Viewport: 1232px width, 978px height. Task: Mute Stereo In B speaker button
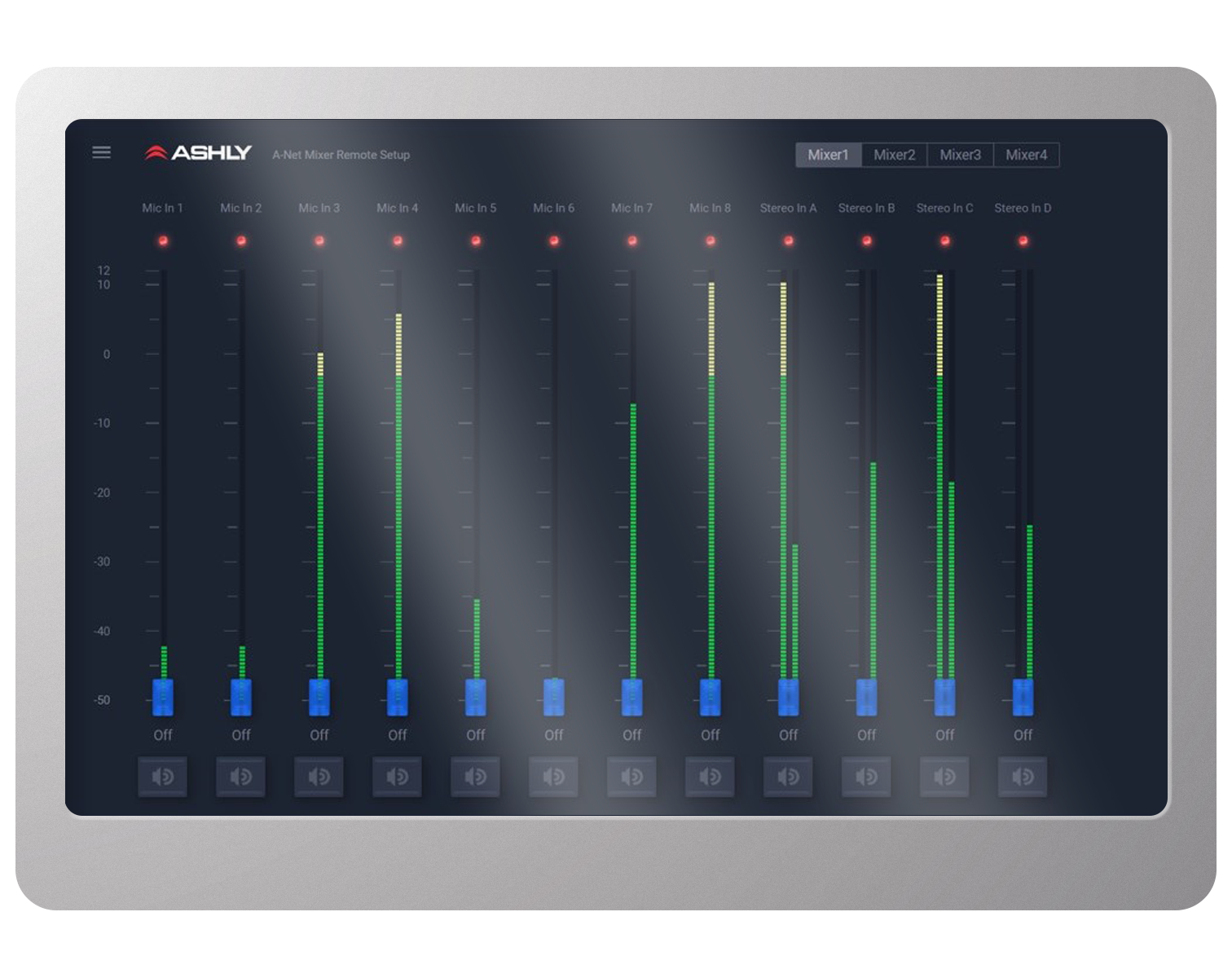tap(866, 778)
